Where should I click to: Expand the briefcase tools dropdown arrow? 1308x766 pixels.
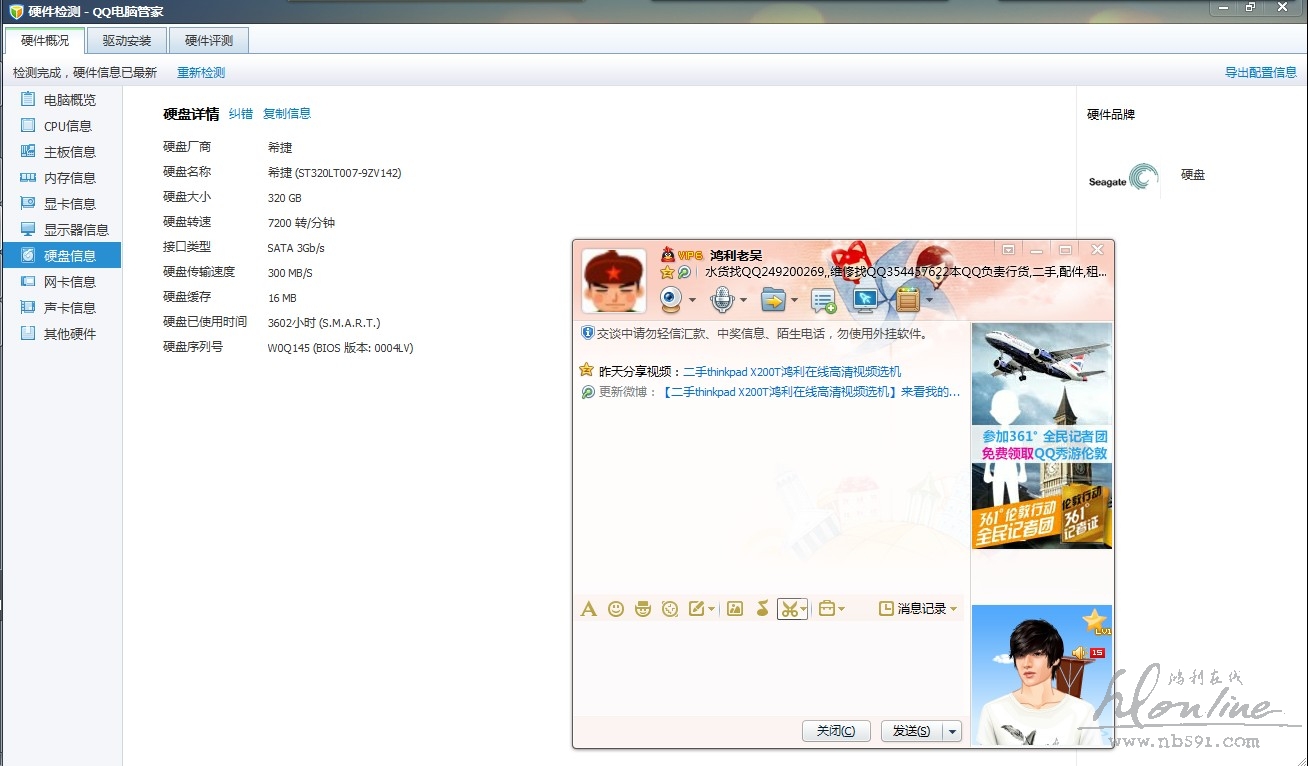pos(842,609)
